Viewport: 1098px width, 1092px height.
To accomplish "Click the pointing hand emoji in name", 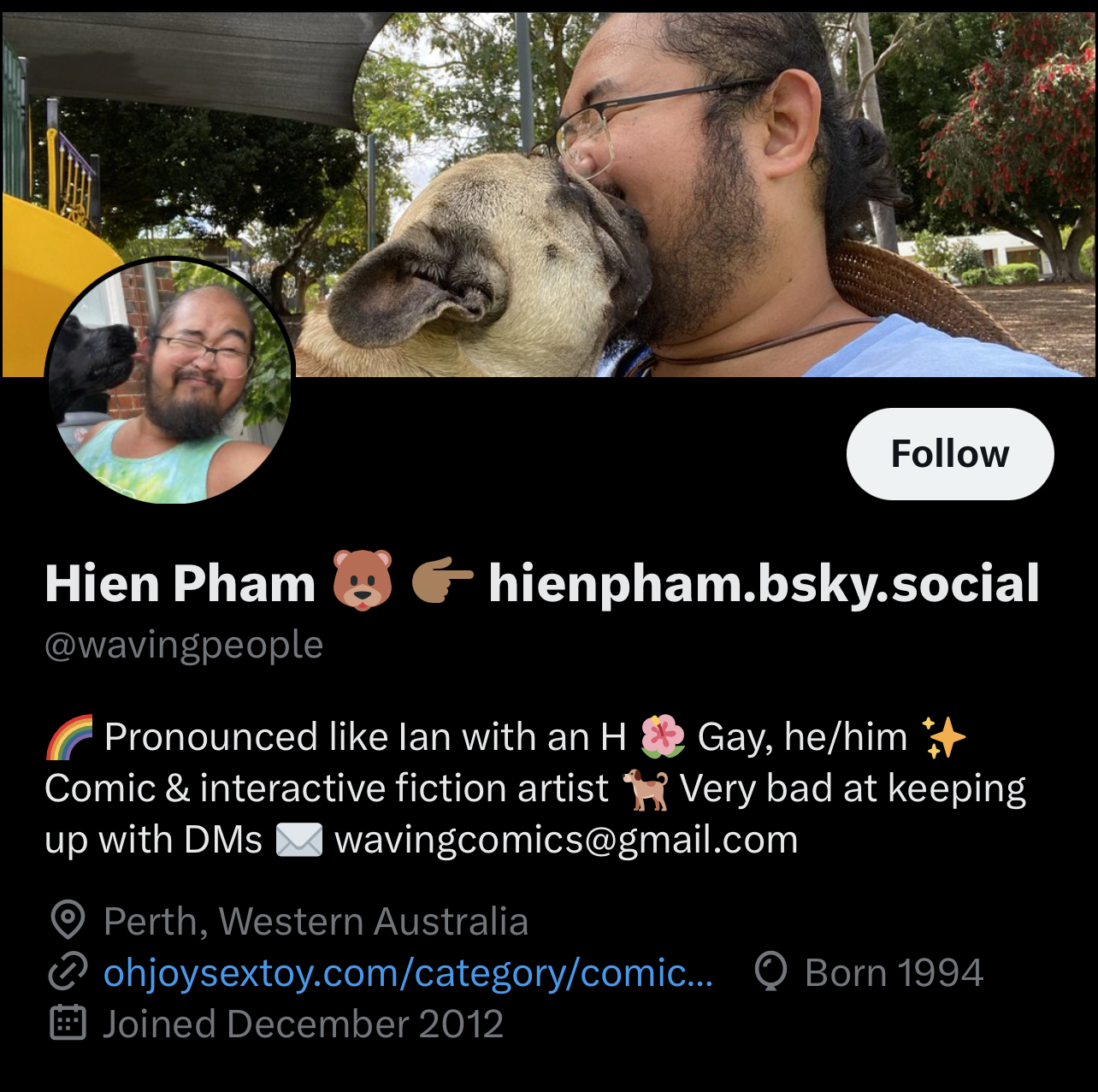I will tap(442, 581).
